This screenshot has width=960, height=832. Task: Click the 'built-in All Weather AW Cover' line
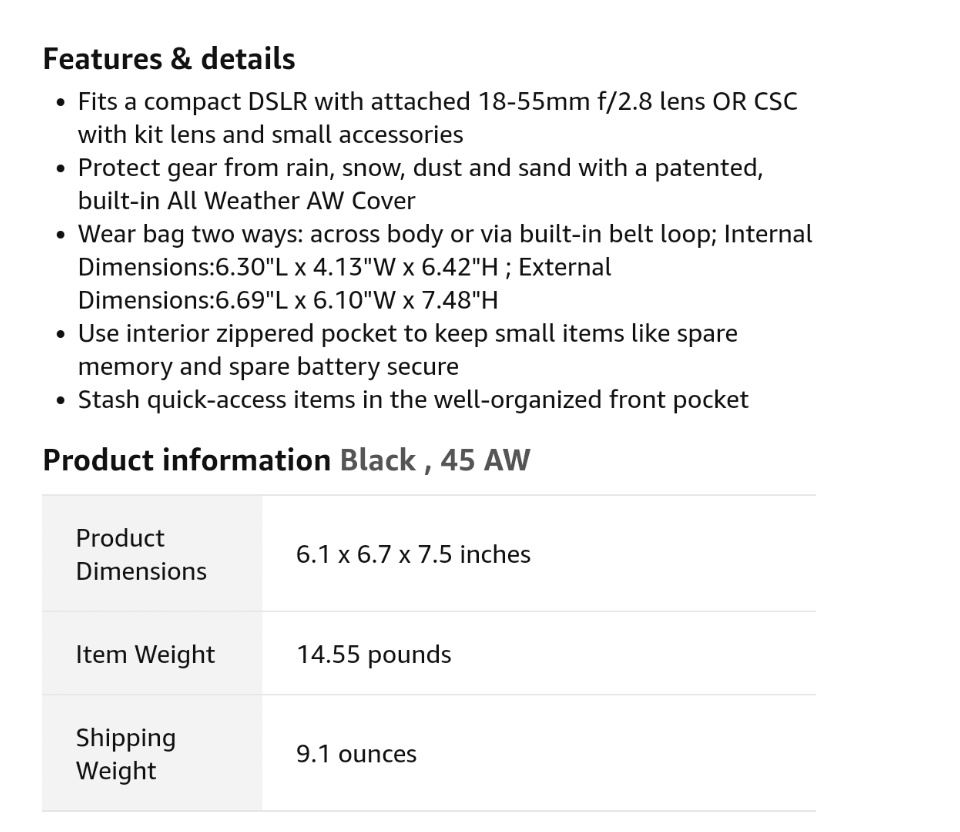(x=246, y=201)
